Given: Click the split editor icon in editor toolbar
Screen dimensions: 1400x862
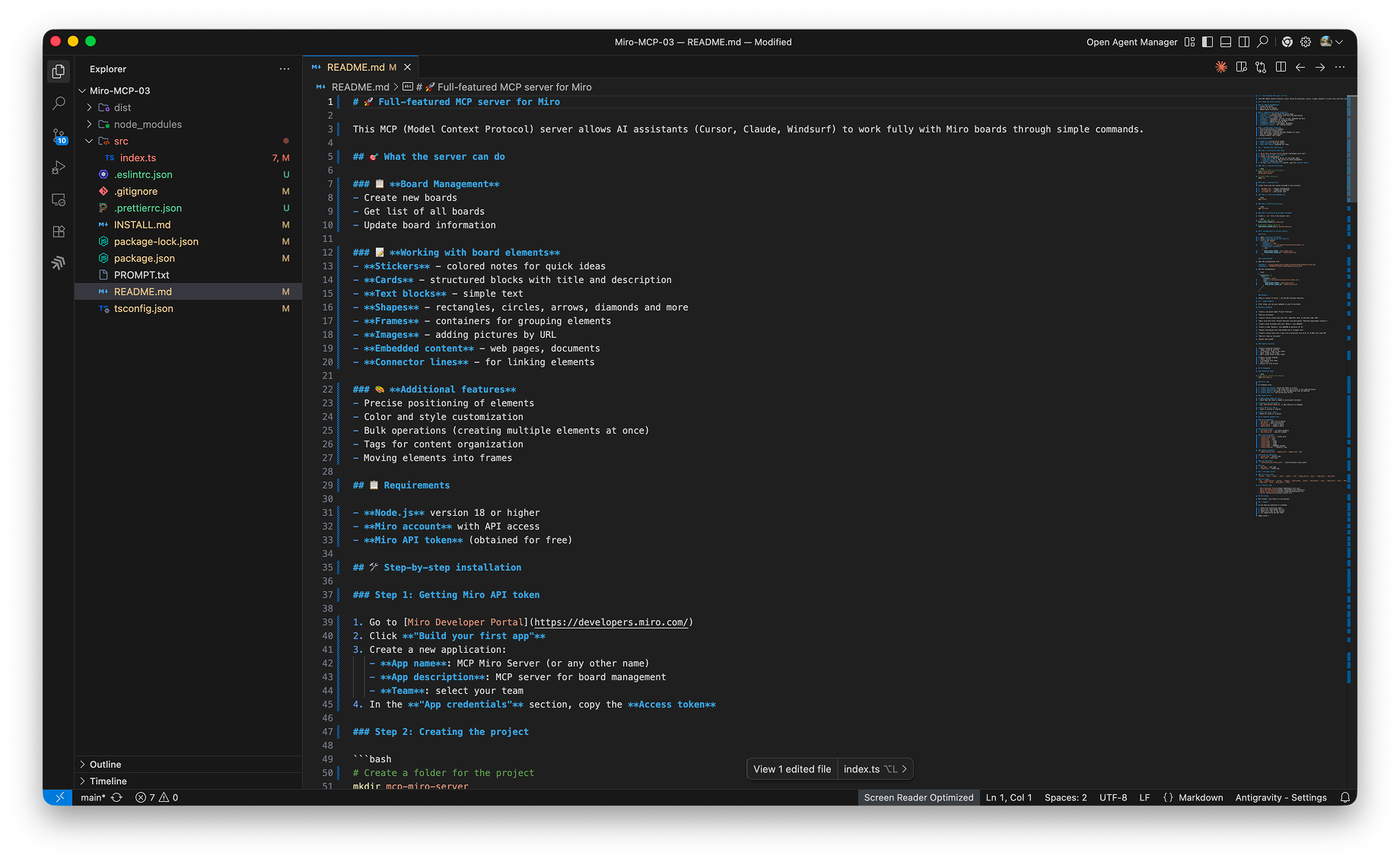Looking at the screenshot, I should 1281,67.
